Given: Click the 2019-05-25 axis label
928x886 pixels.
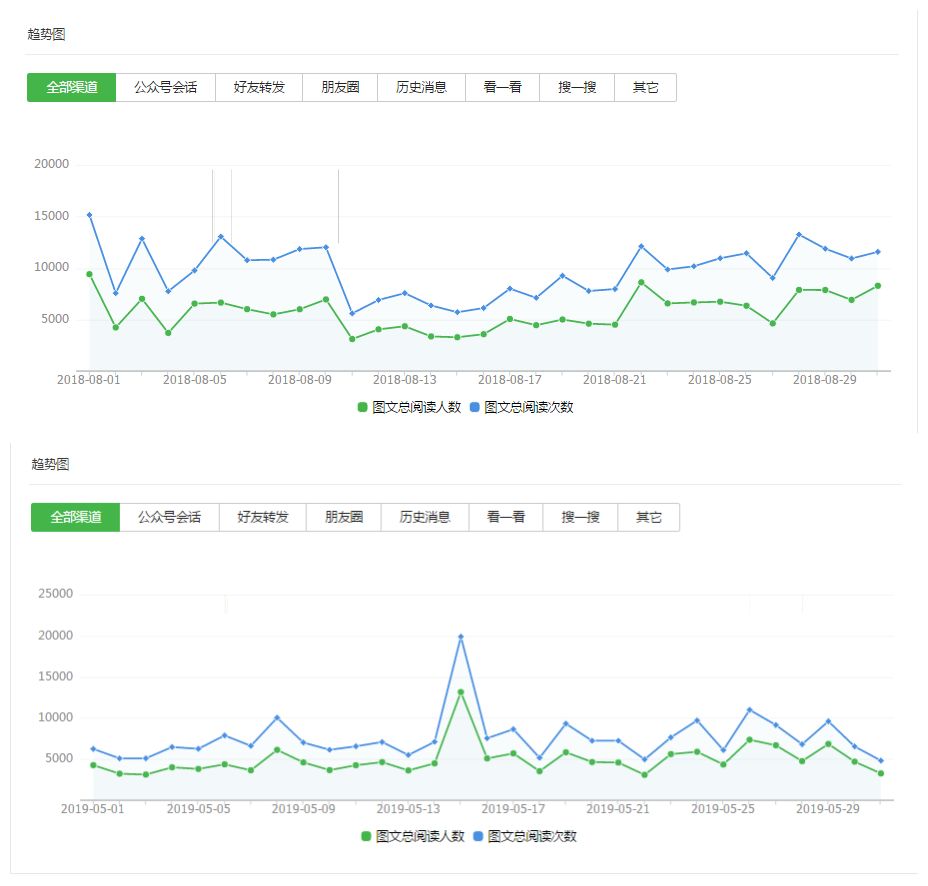Looking at the screenshot, I should 723,809.
